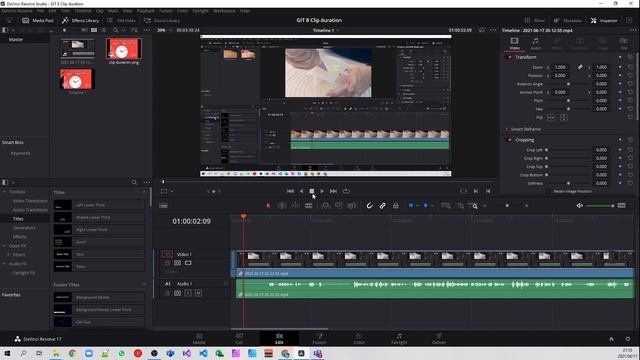Reset the Transform section
Screen dimensions: 640x360
tap(630, 57)
